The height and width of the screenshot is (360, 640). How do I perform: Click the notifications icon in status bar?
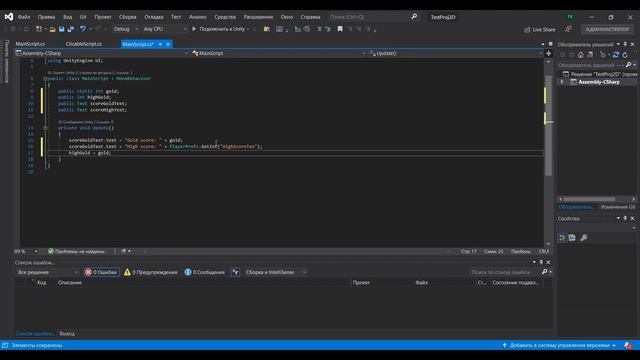tap(628, 345)
